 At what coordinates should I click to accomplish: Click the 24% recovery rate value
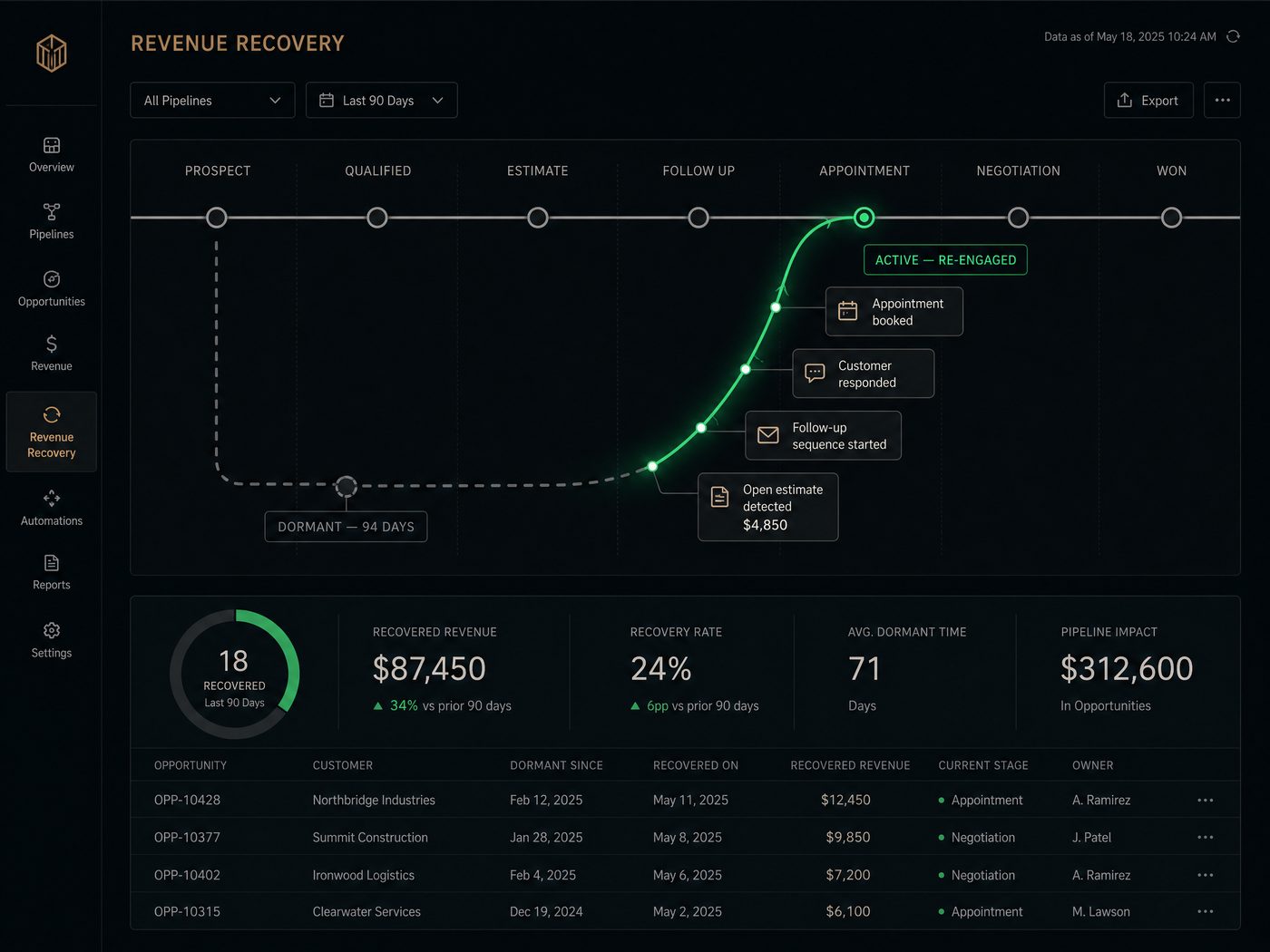point(661,669)
